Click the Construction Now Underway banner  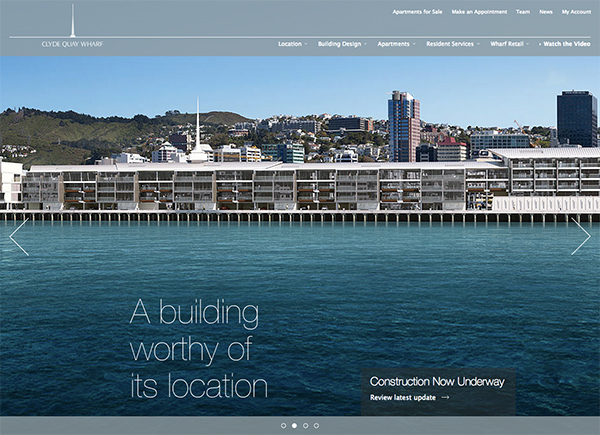tap(437, 381)
